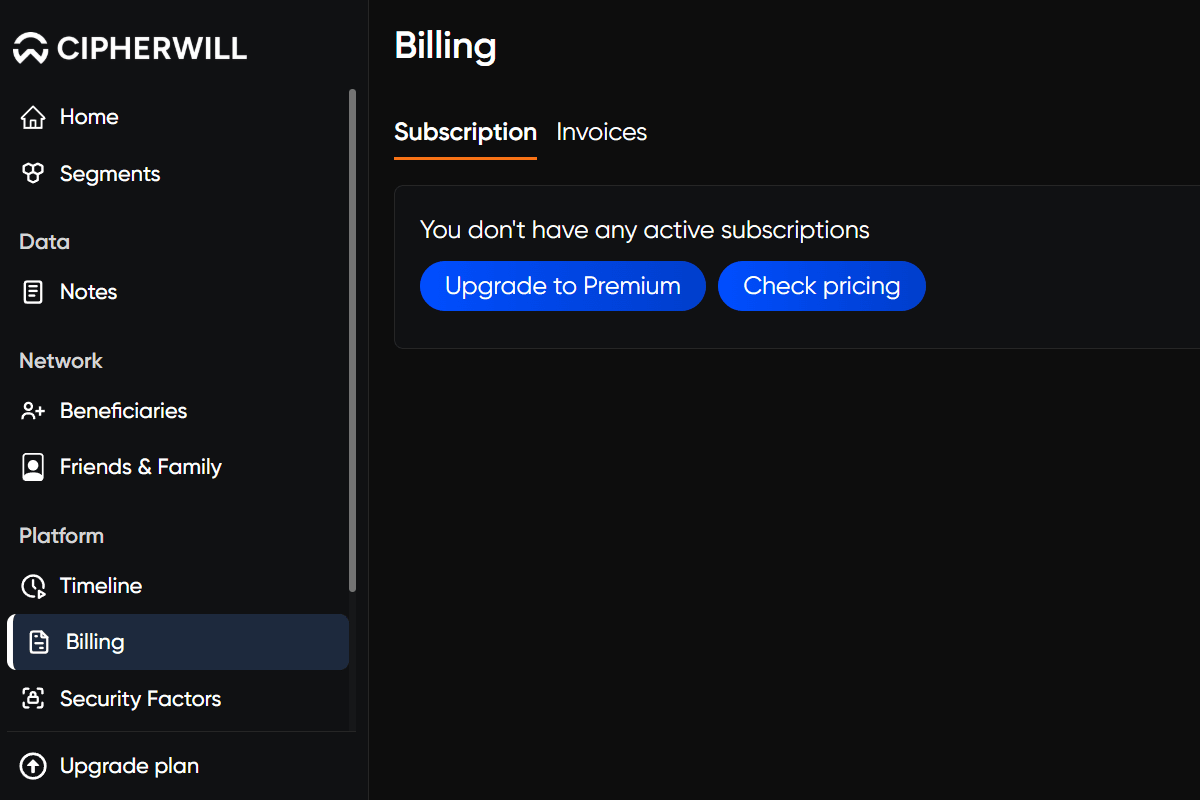Select the Segments icon in sidebar
The image size is (1200, 800).
click(x=33, y=174)
